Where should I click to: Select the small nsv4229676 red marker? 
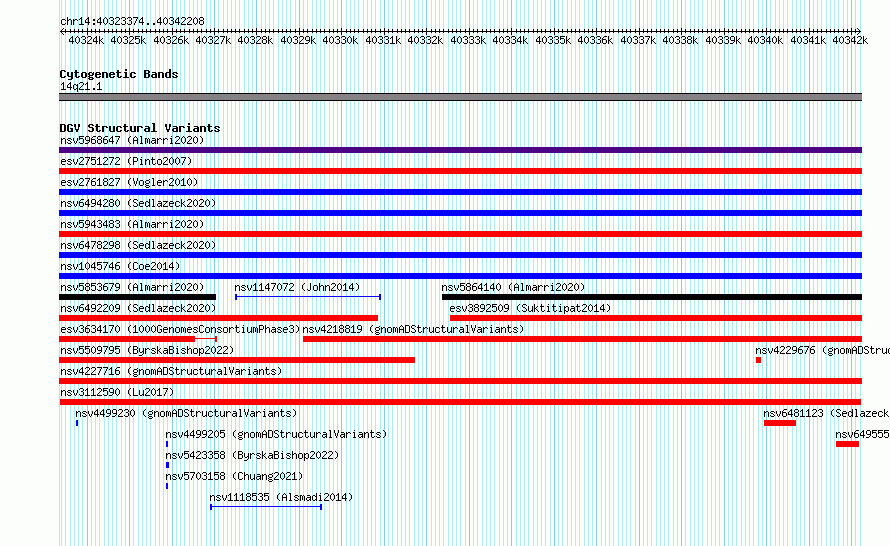tap(758, 360)
